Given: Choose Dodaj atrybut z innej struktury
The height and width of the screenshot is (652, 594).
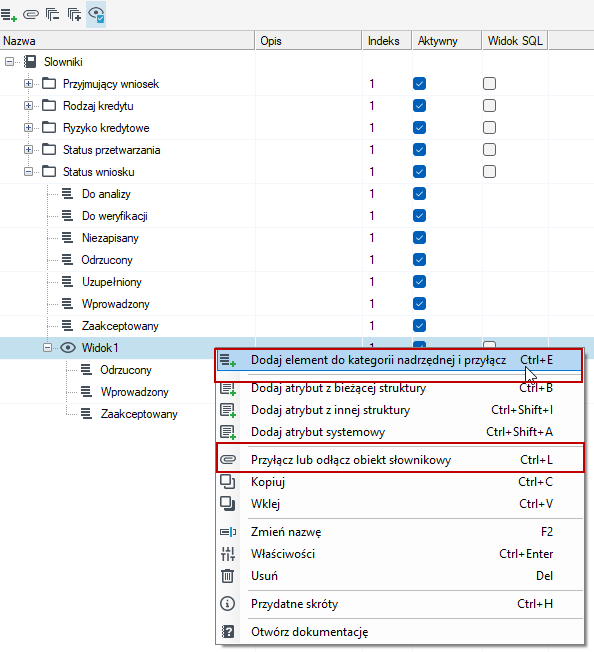Looking at the screenshot, I should [399, 410].
